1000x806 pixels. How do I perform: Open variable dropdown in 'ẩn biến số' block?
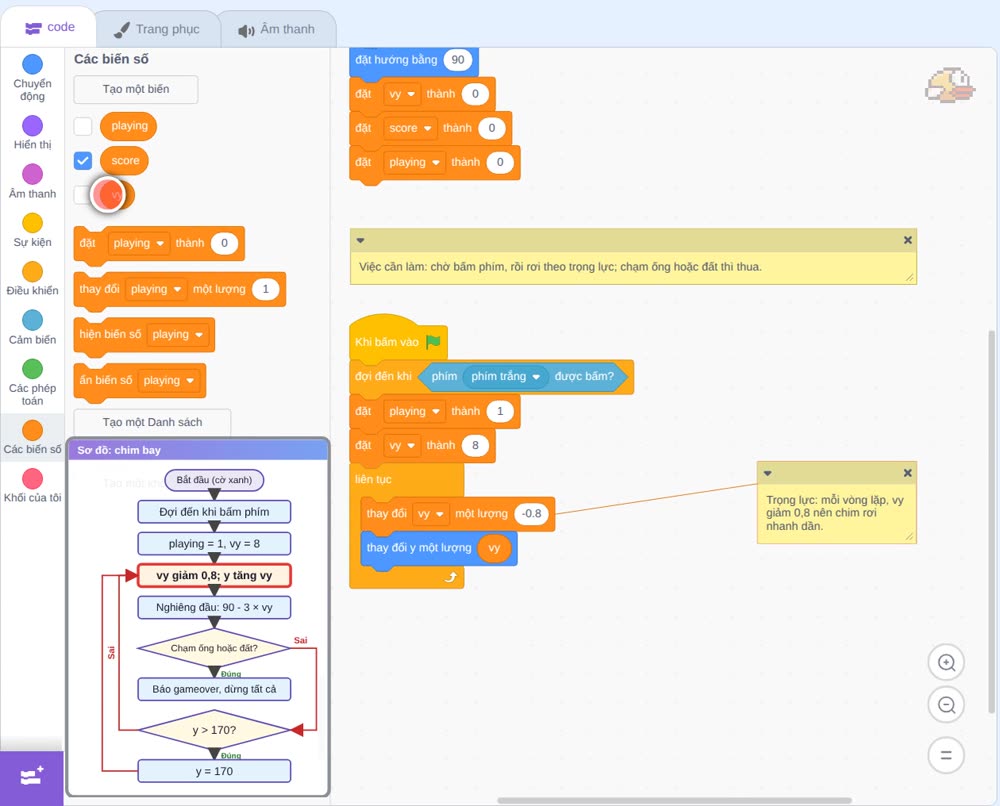[x=168, y=380]
